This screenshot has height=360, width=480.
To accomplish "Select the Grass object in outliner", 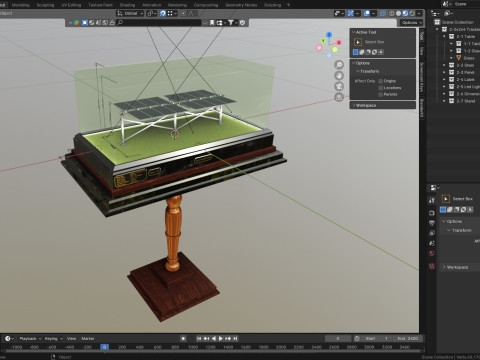I will 468,58.
